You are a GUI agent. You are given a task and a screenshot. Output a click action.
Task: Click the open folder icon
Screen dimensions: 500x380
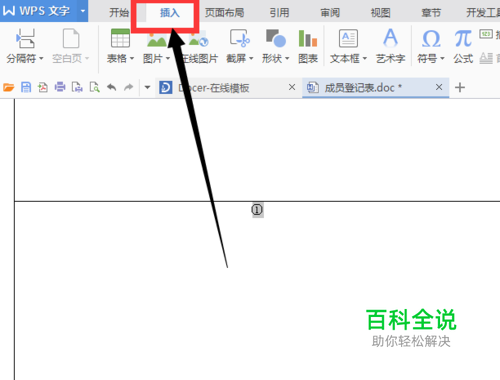click(x=8, y=88)
